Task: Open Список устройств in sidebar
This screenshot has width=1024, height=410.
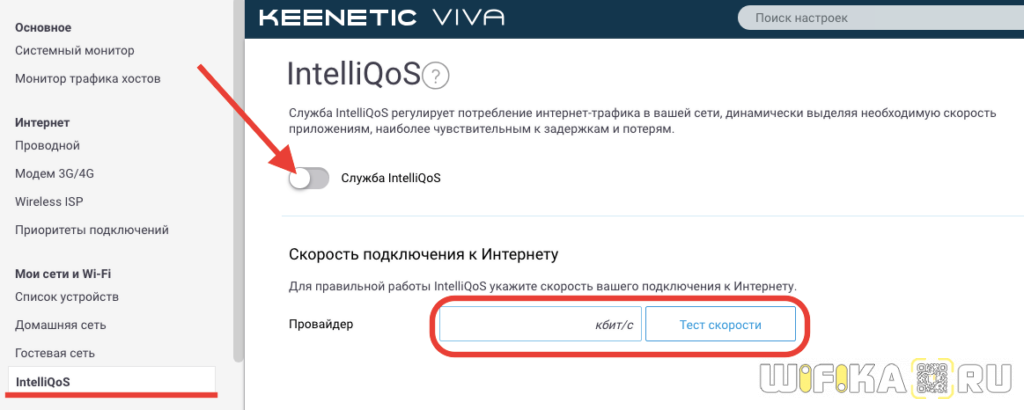Action: (67, 297)
